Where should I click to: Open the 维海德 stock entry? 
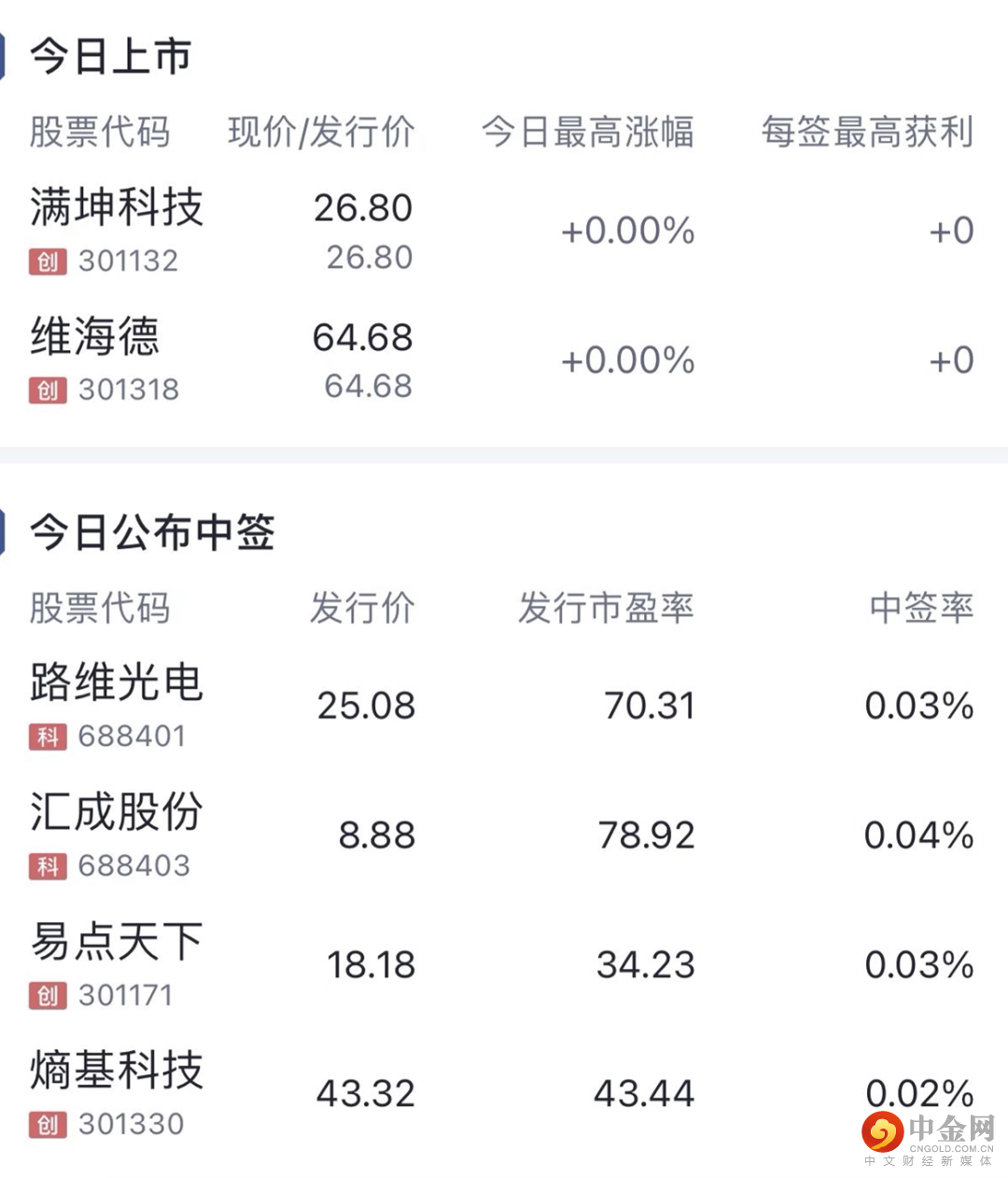tap(95, 337)
